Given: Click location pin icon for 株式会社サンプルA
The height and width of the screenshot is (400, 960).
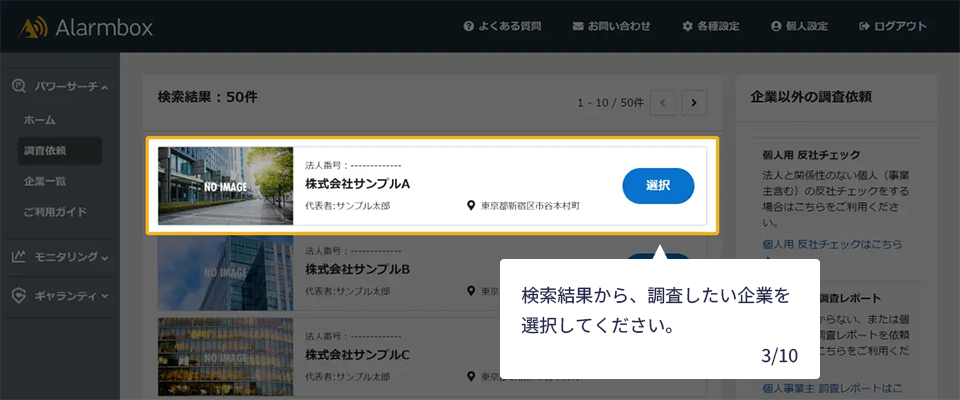Looking at the screenshot, I should point(470,206).
